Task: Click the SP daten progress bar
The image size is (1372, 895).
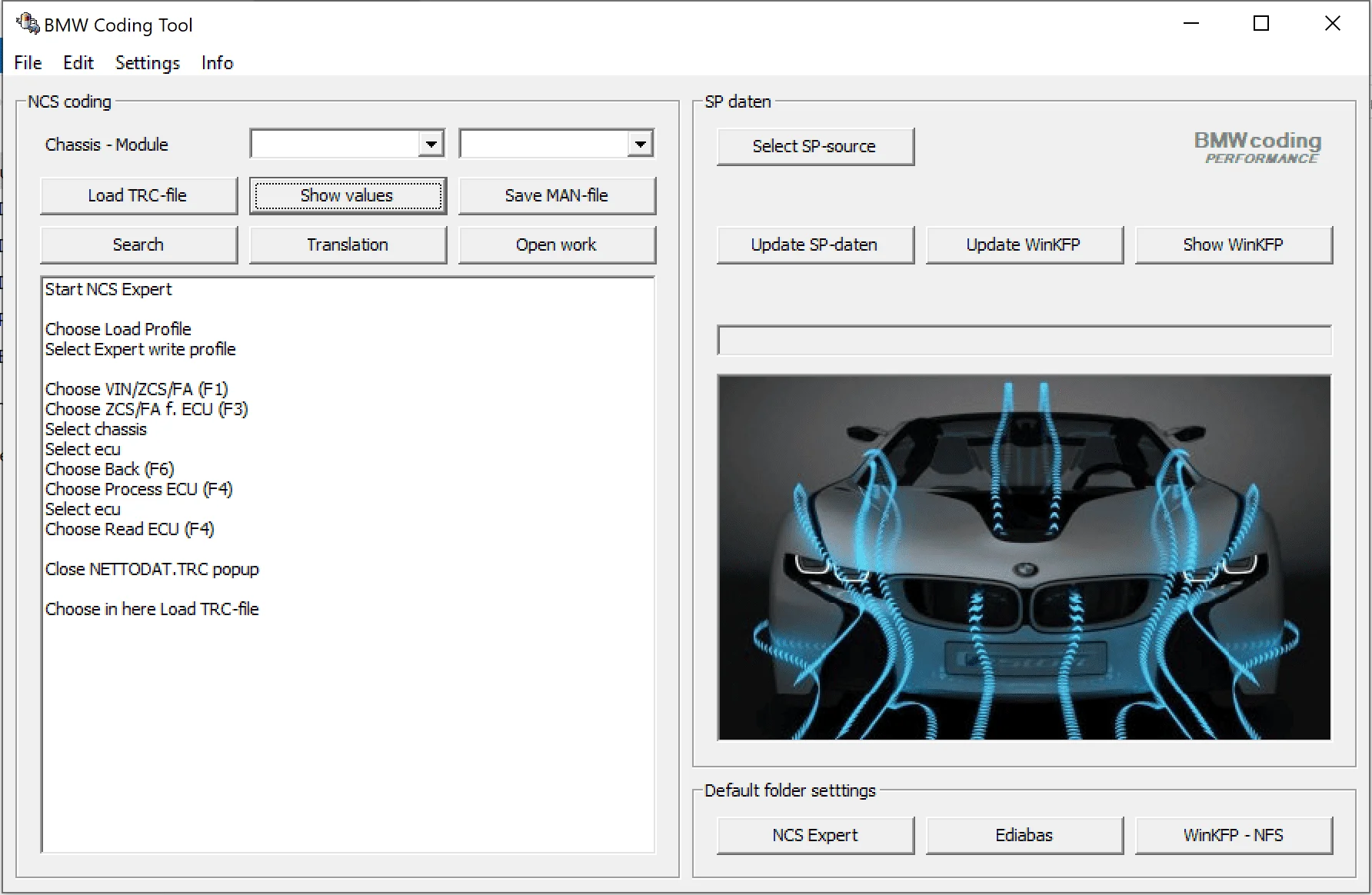Action: (x=1024, y=341)
